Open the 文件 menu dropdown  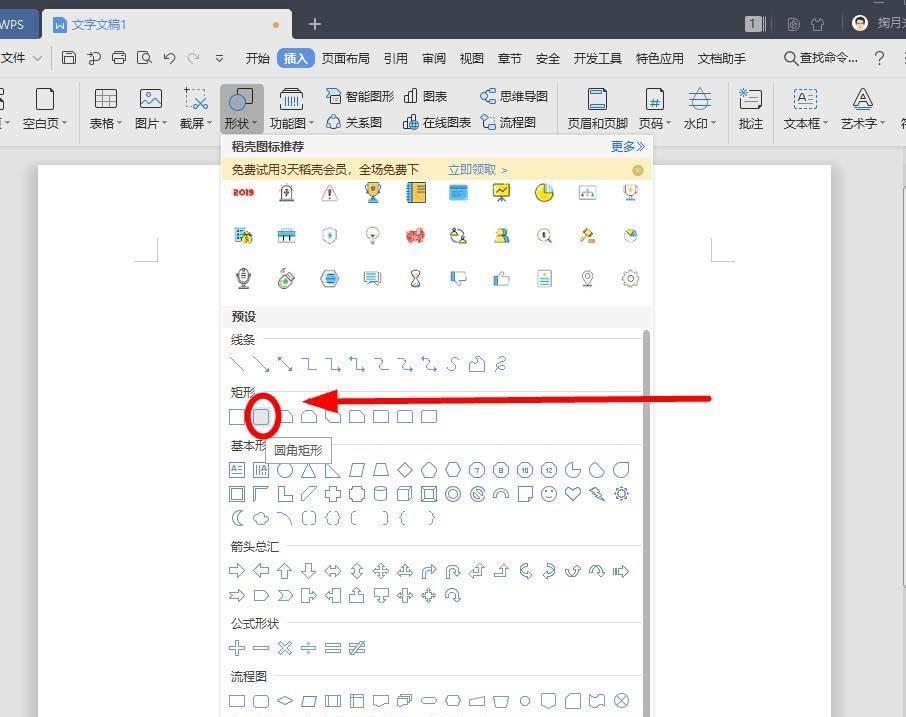tap(22, 58)
